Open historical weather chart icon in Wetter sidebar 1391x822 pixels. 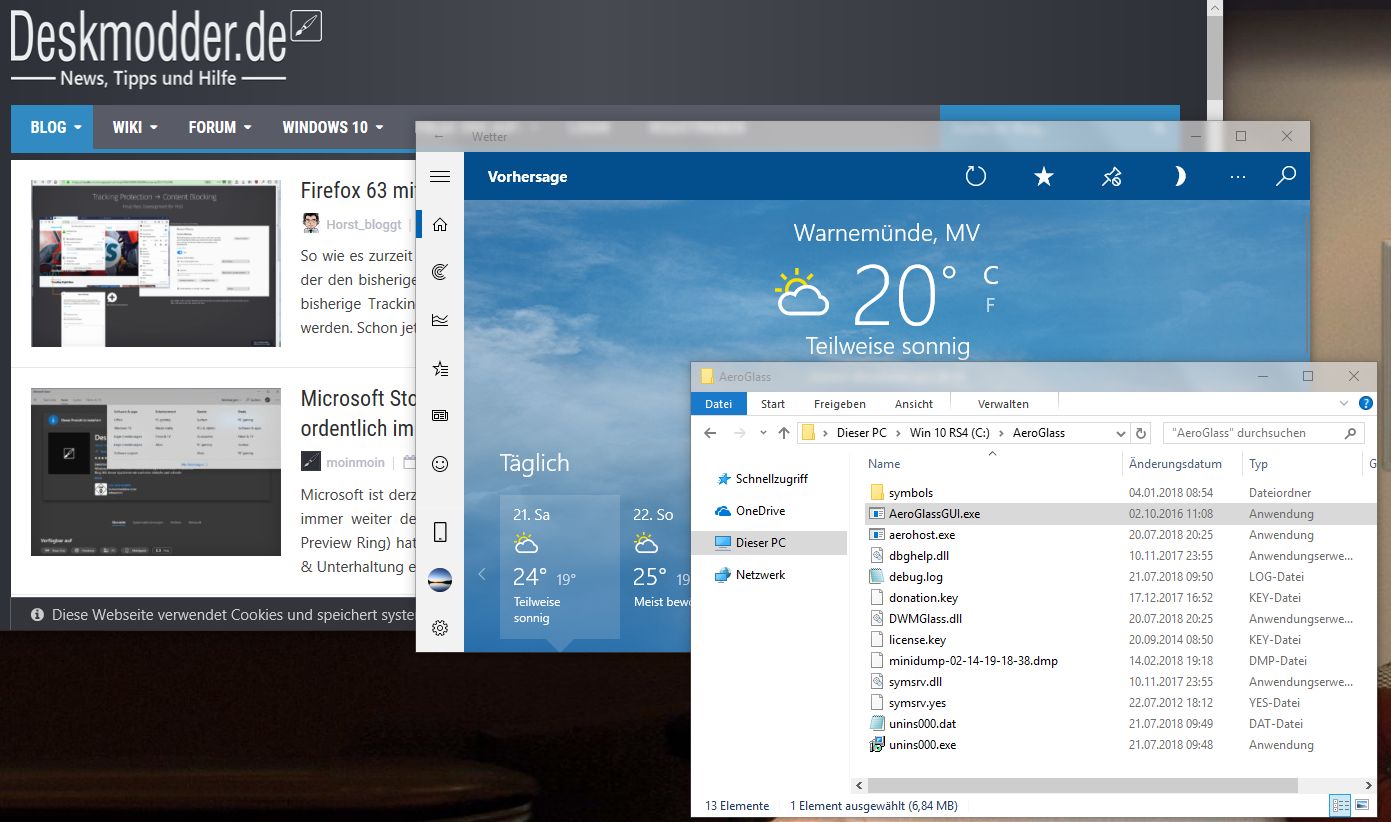click(x=440, y=320)
